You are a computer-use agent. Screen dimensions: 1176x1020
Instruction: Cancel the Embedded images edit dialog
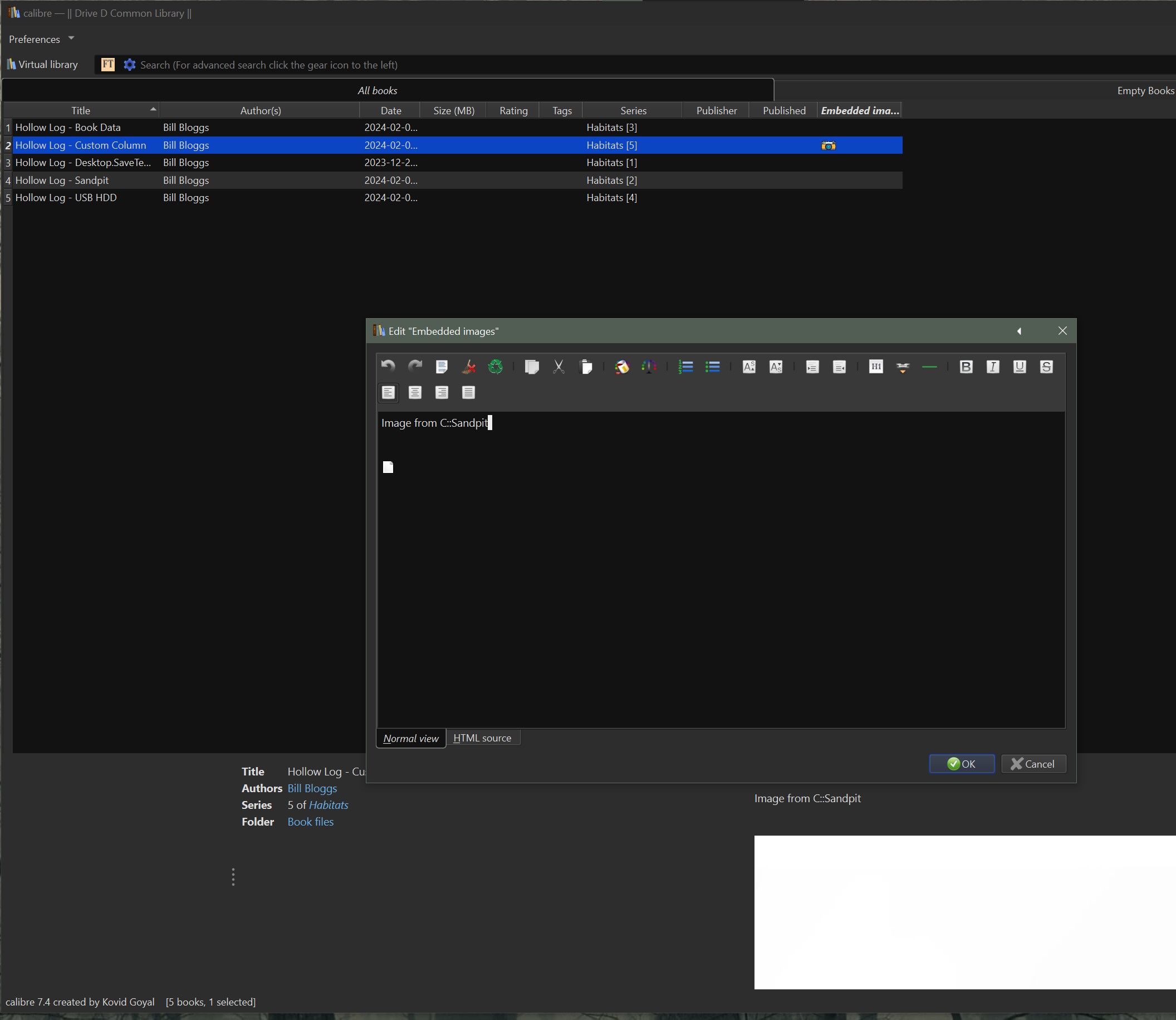pos(1033,764)
